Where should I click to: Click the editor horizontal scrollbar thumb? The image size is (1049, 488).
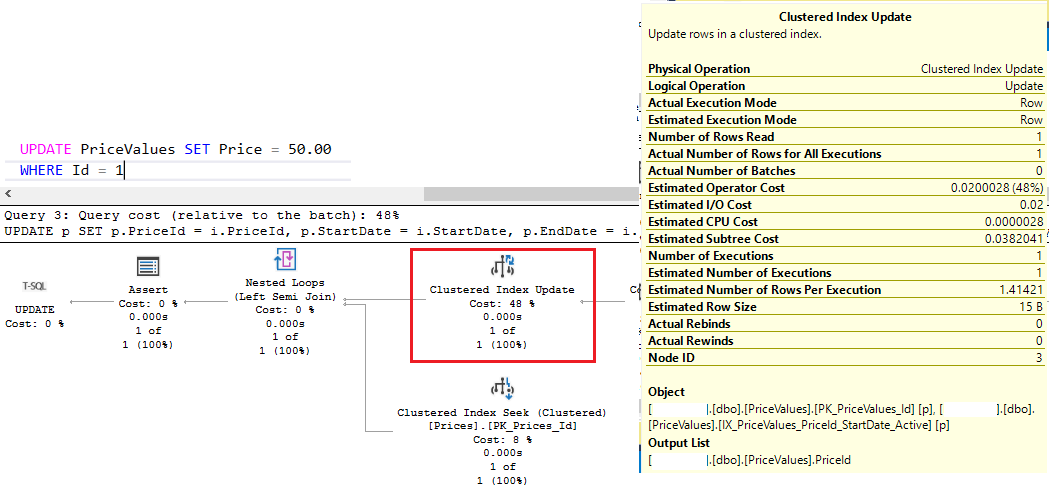tap(531, 193)
